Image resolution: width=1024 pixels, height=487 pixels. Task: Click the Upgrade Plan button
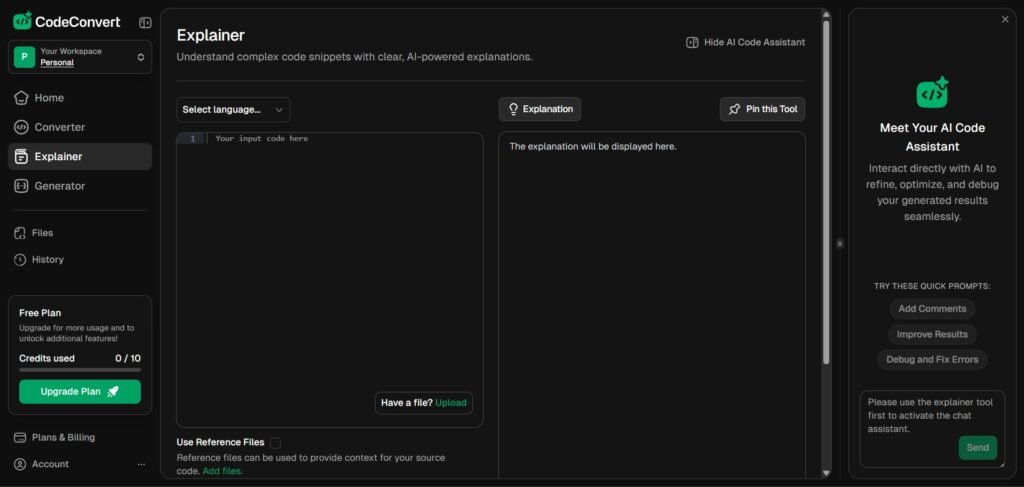(80, 391)
